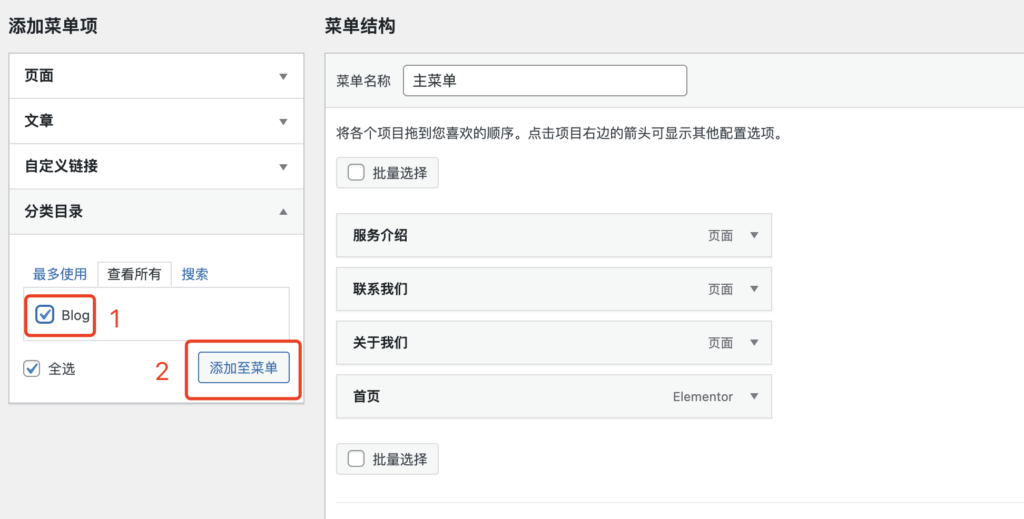1024x519 pixels.
Task: Expand the 页面 panel arrow
Action: click(283, 76)
